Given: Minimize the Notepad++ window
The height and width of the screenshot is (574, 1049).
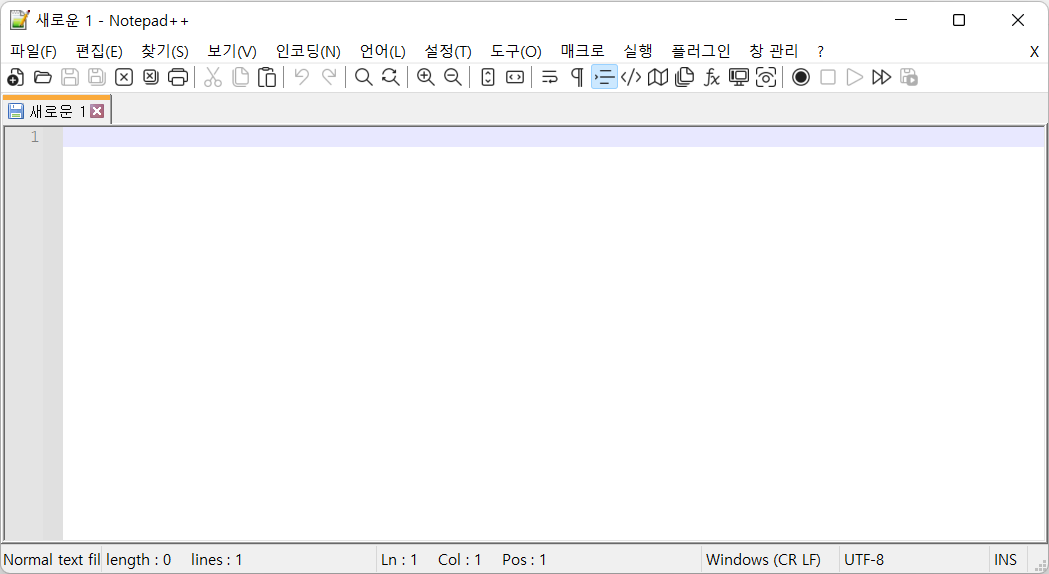Looking at the screenshot, I should 901,20.
